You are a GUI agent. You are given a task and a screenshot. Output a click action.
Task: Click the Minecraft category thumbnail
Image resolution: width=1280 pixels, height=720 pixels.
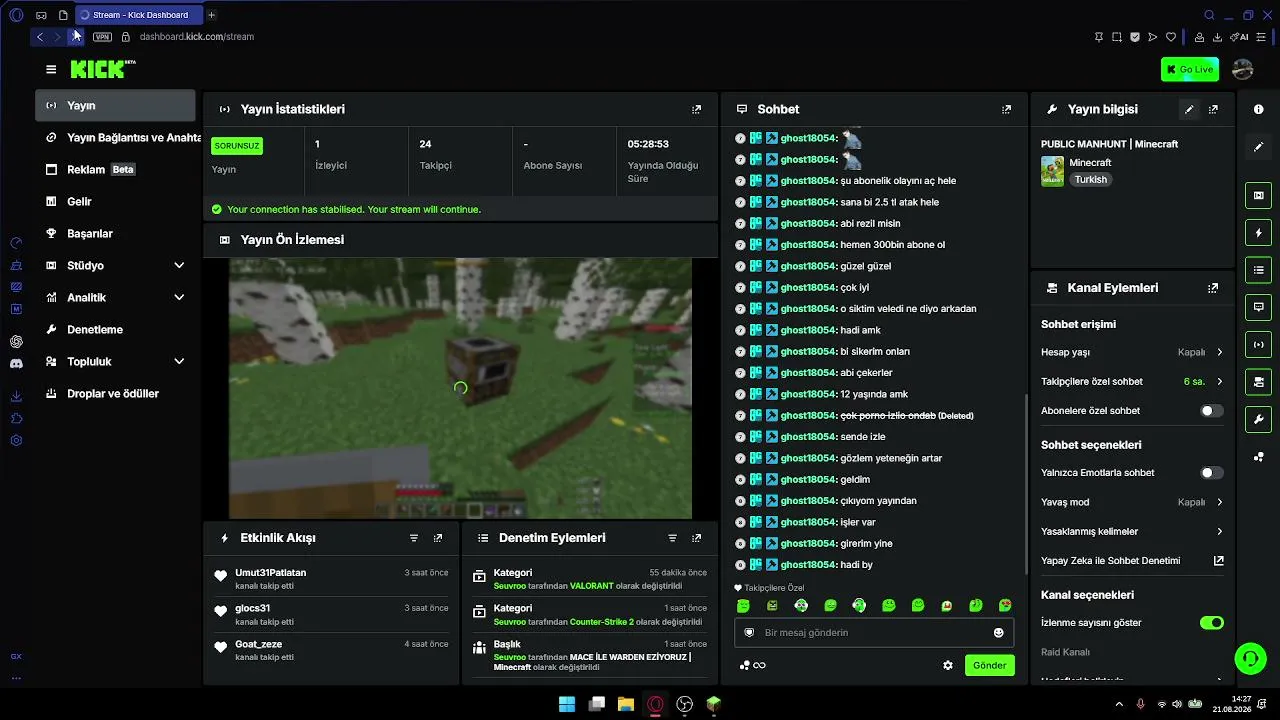point(1052,171)
